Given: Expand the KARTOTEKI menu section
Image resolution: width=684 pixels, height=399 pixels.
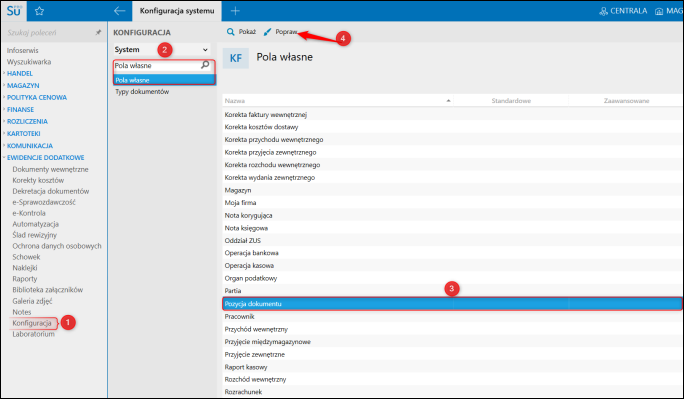Looking at the screenshot, I should pyautogui.click(x=24, y=133).
